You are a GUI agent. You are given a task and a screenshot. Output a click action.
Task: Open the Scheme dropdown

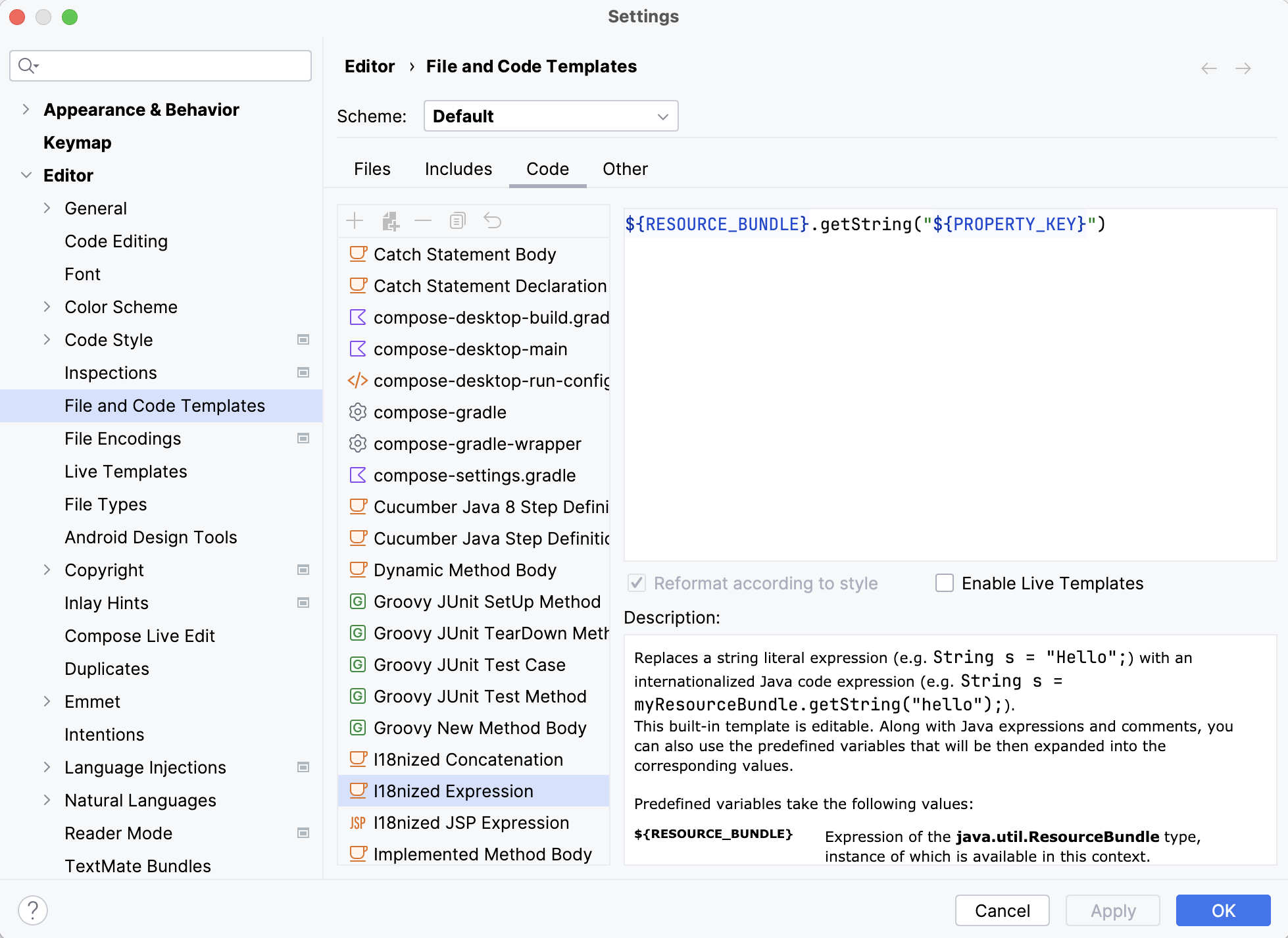551,116
